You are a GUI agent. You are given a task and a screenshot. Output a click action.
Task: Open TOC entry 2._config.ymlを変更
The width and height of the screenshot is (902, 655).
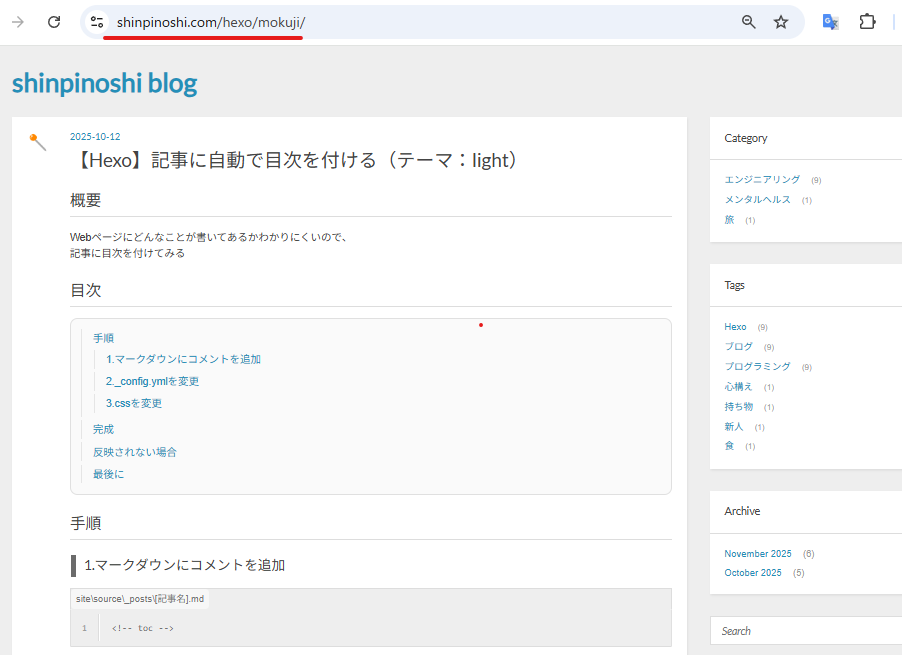153,381
